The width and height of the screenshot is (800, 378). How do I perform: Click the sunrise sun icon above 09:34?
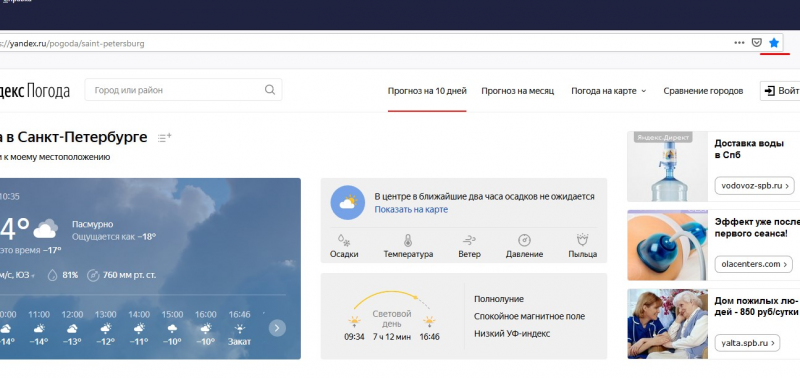click(x=354, y=321)
